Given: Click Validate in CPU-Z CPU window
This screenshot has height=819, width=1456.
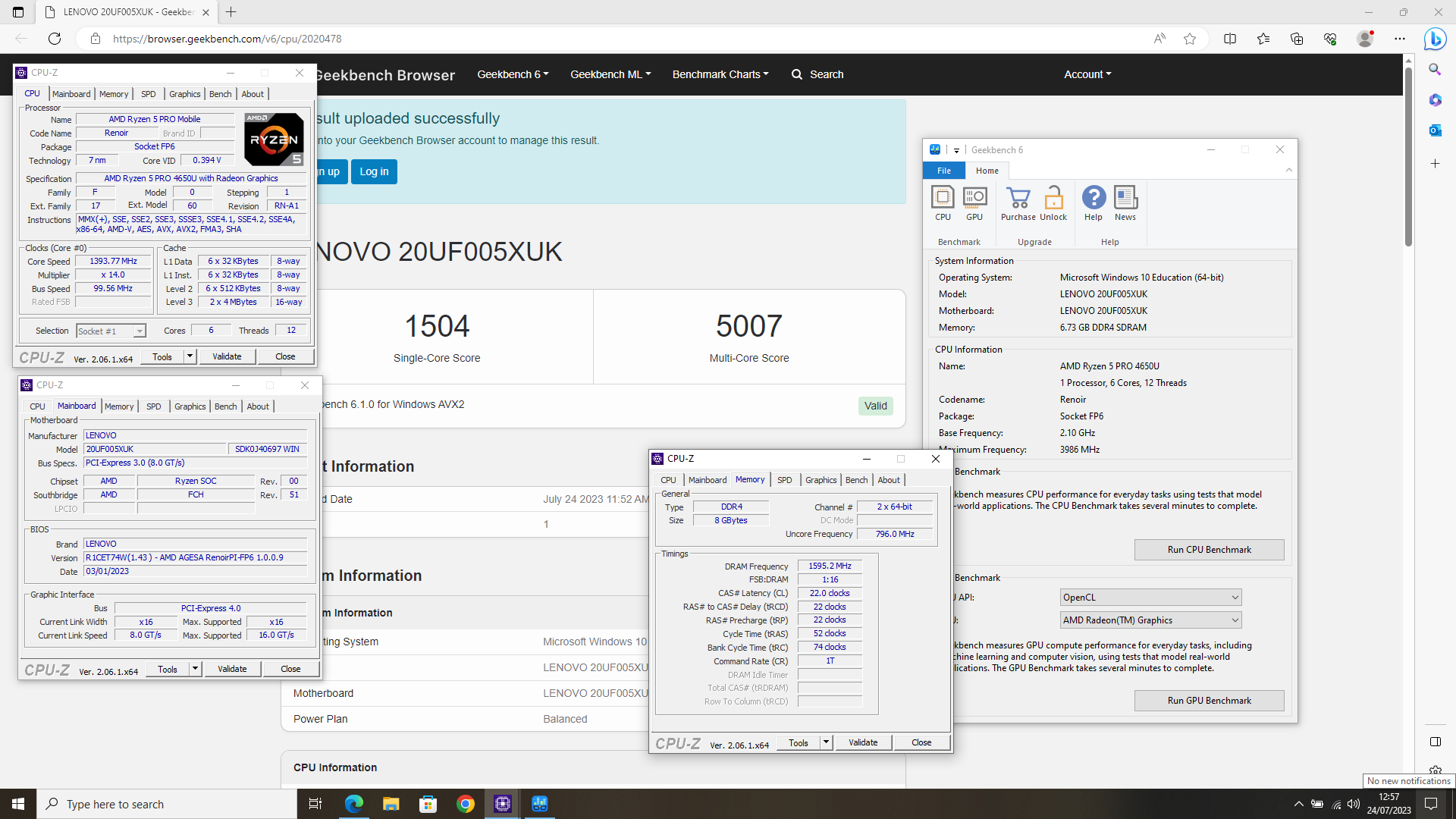Looking at the screenshot, I should pos(227,356).
